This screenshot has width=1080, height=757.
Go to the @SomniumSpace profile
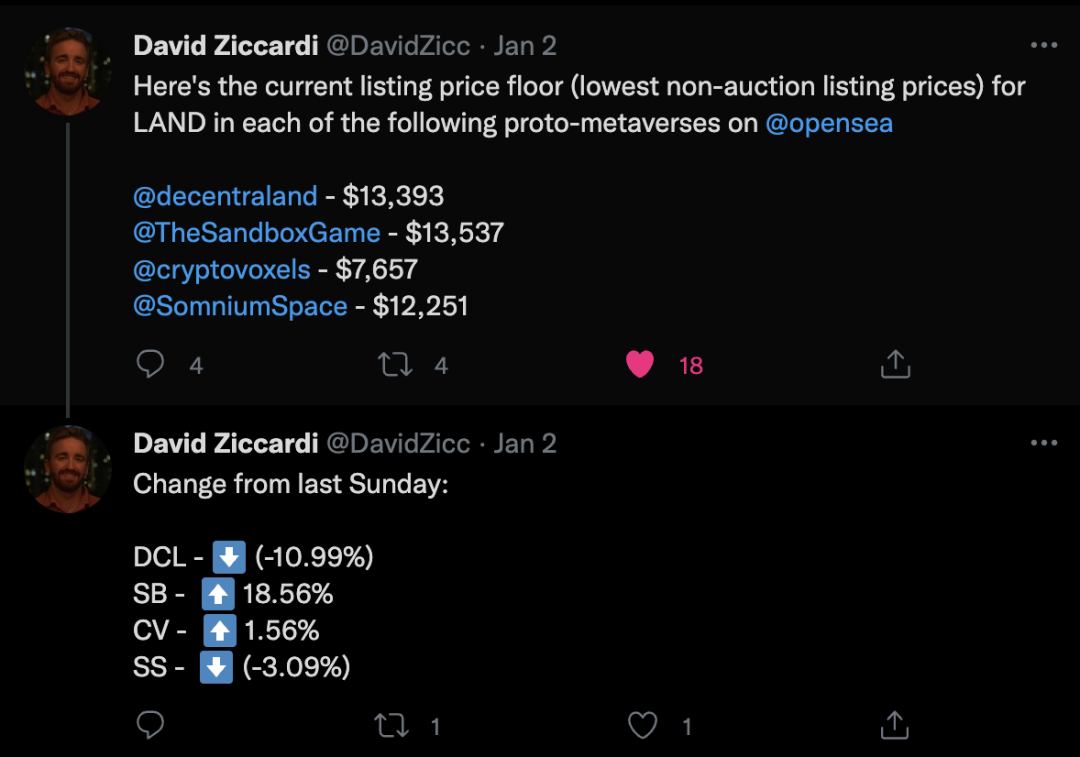[240, 305]
